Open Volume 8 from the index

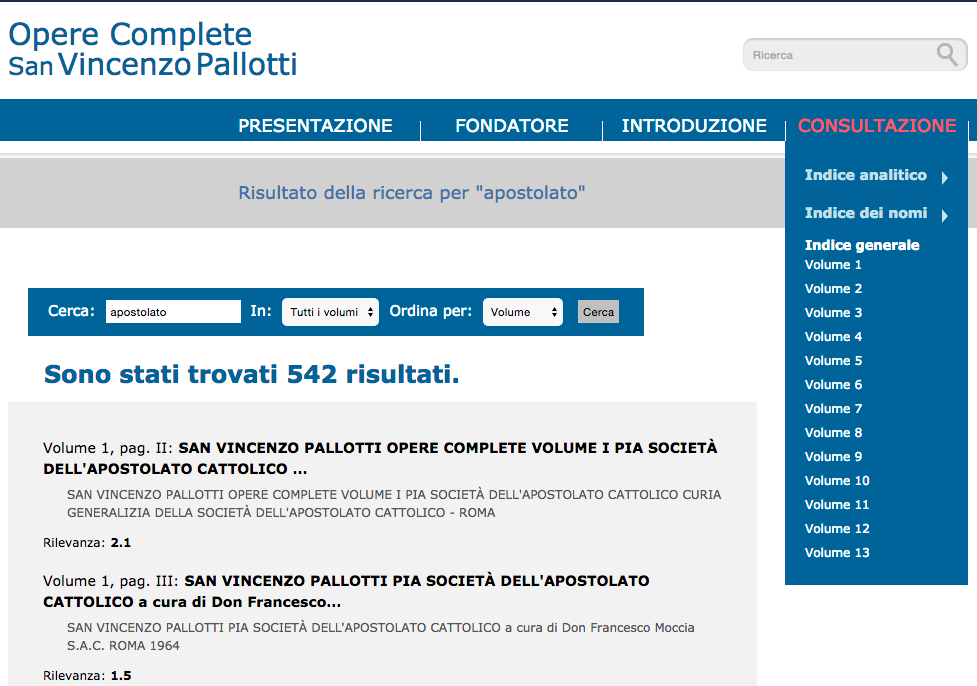pos(833,432)
